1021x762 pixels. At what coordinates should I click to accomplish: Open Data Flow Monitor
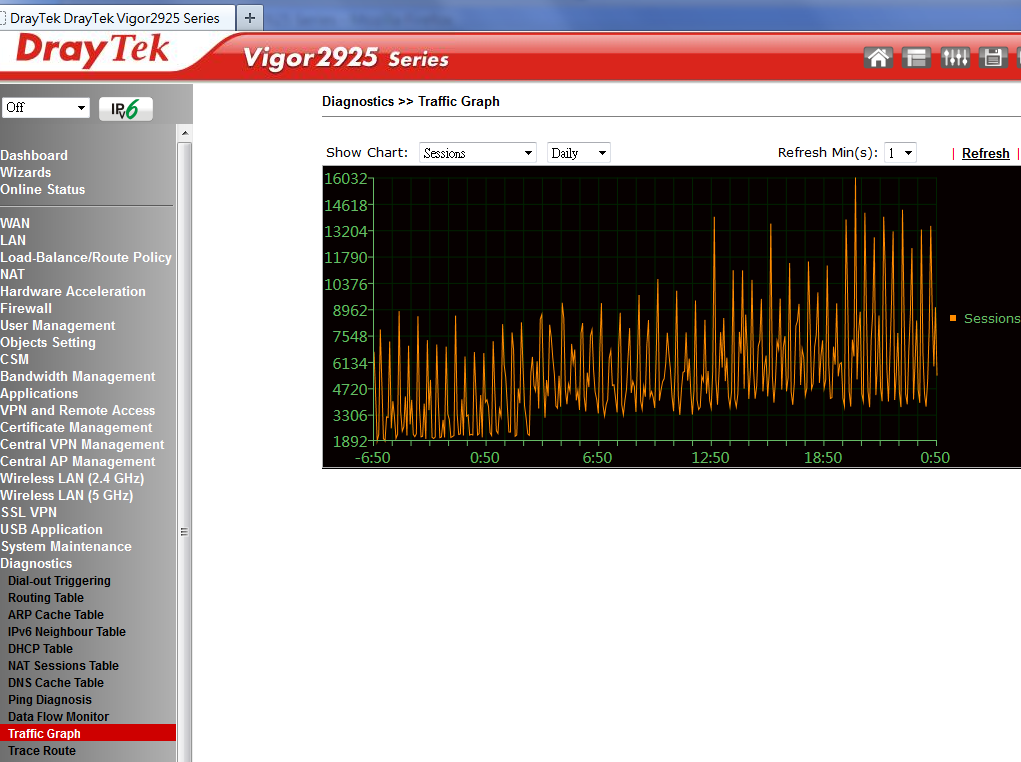tap(59, 716)
